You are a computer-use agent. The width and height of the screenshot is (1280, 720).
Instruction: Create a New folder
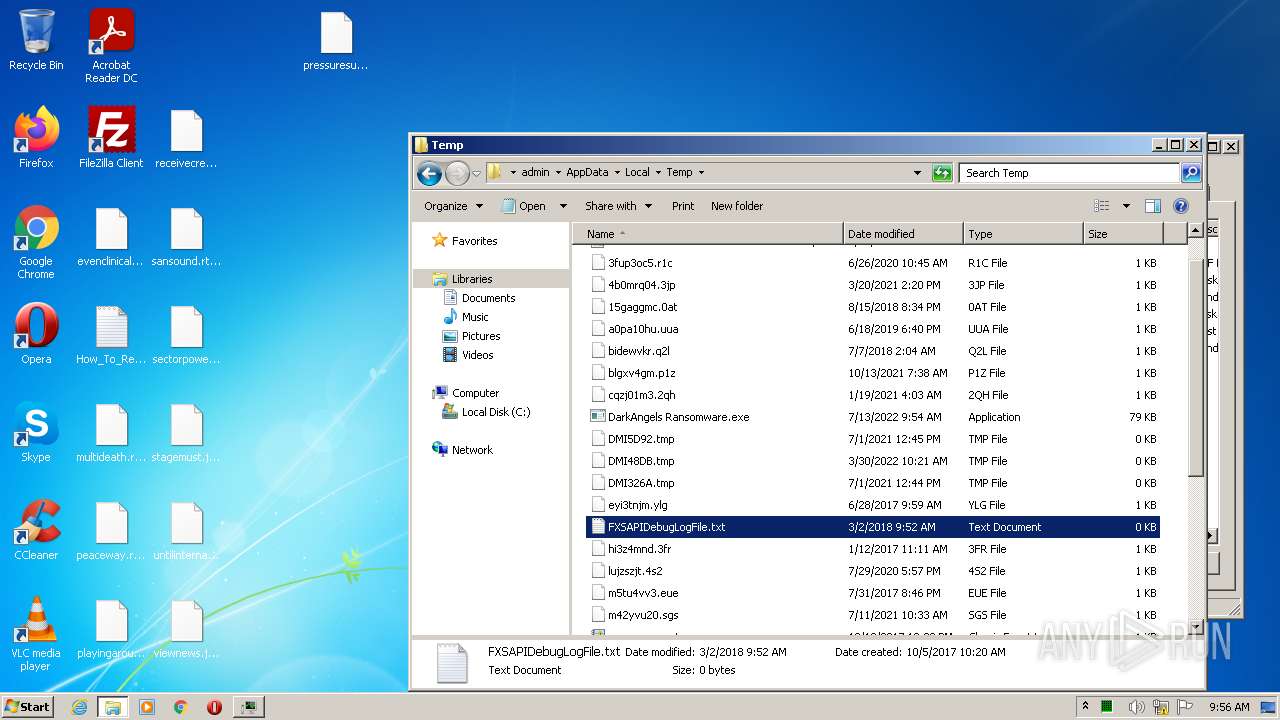(x=737, y=206)
